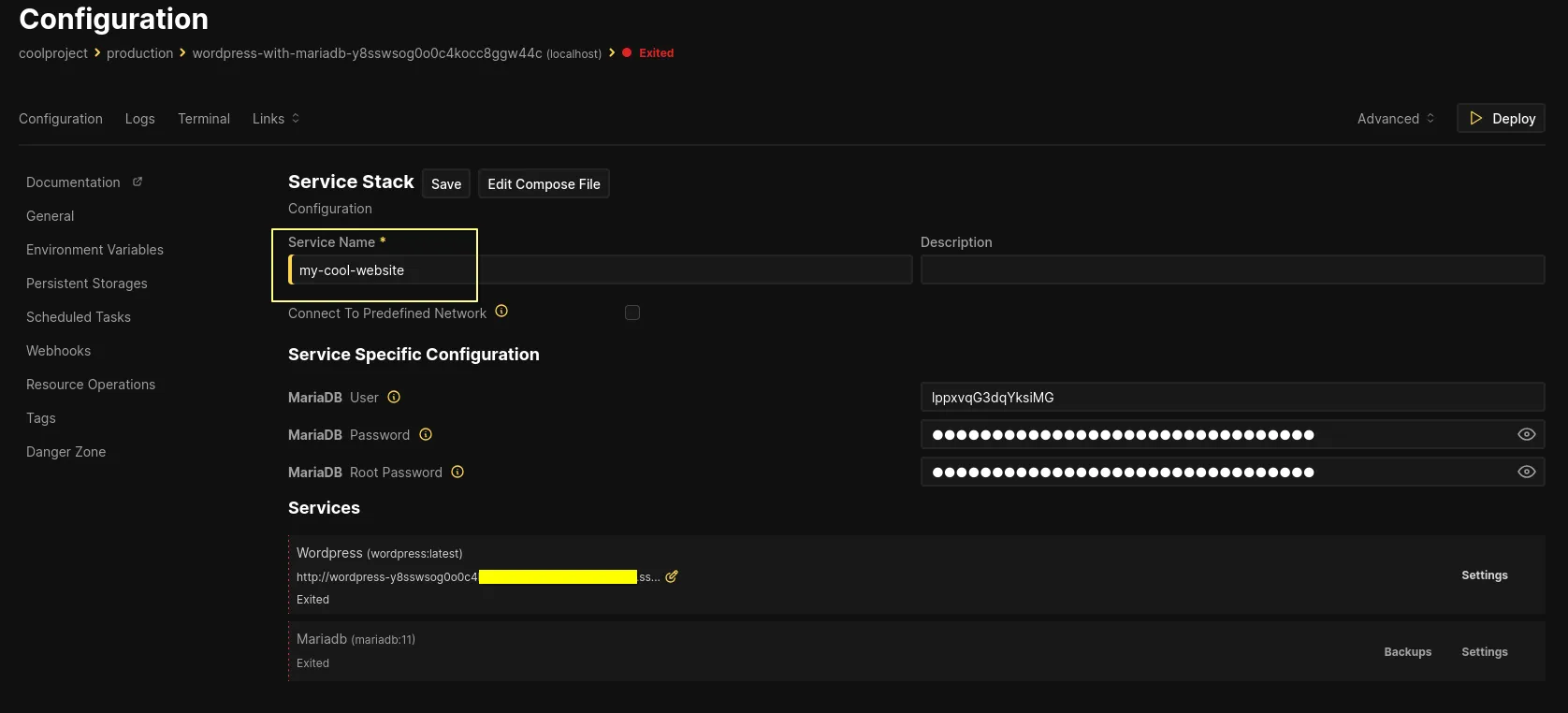Select General in the sidebar
Screen dimensions: 1568x713
coord(51,216)
